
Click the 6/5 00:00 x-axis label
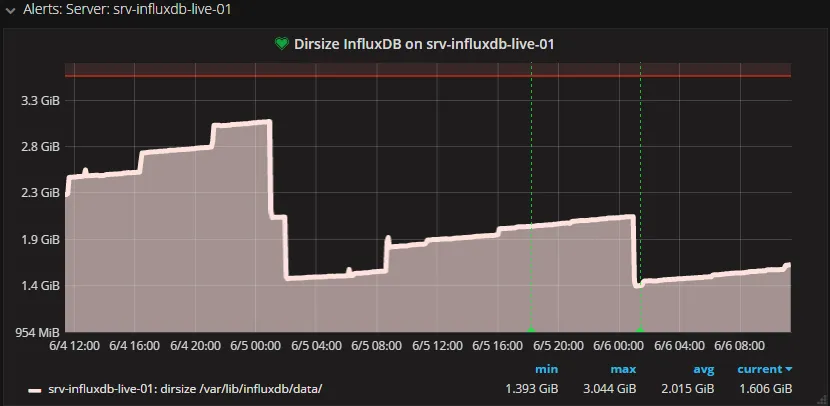pos(256,346)
